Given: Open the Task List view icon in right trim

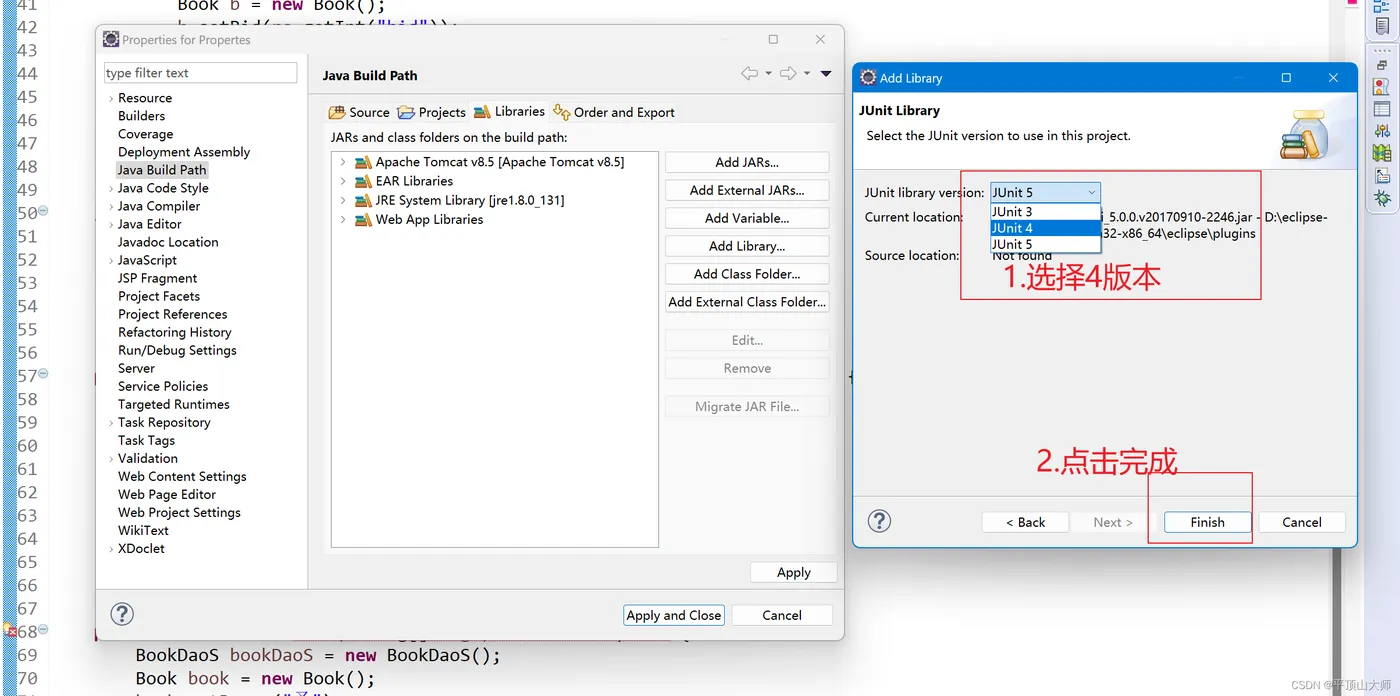Looking at the screenshot, I should pos(1382,26).
